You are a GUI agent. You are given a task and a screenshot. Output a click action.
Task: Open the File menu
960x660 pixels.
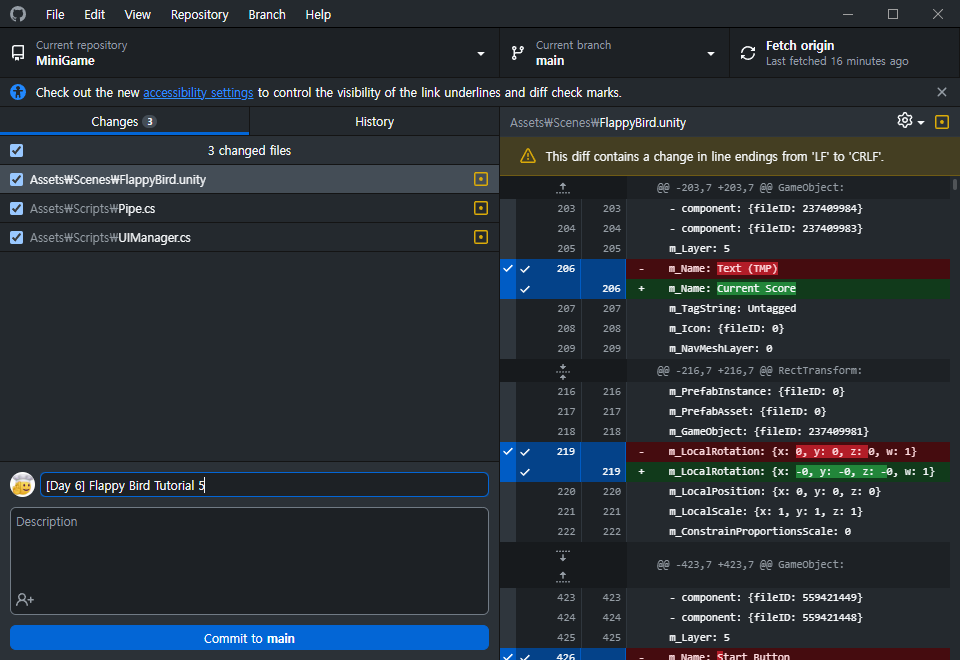(55, 14)
